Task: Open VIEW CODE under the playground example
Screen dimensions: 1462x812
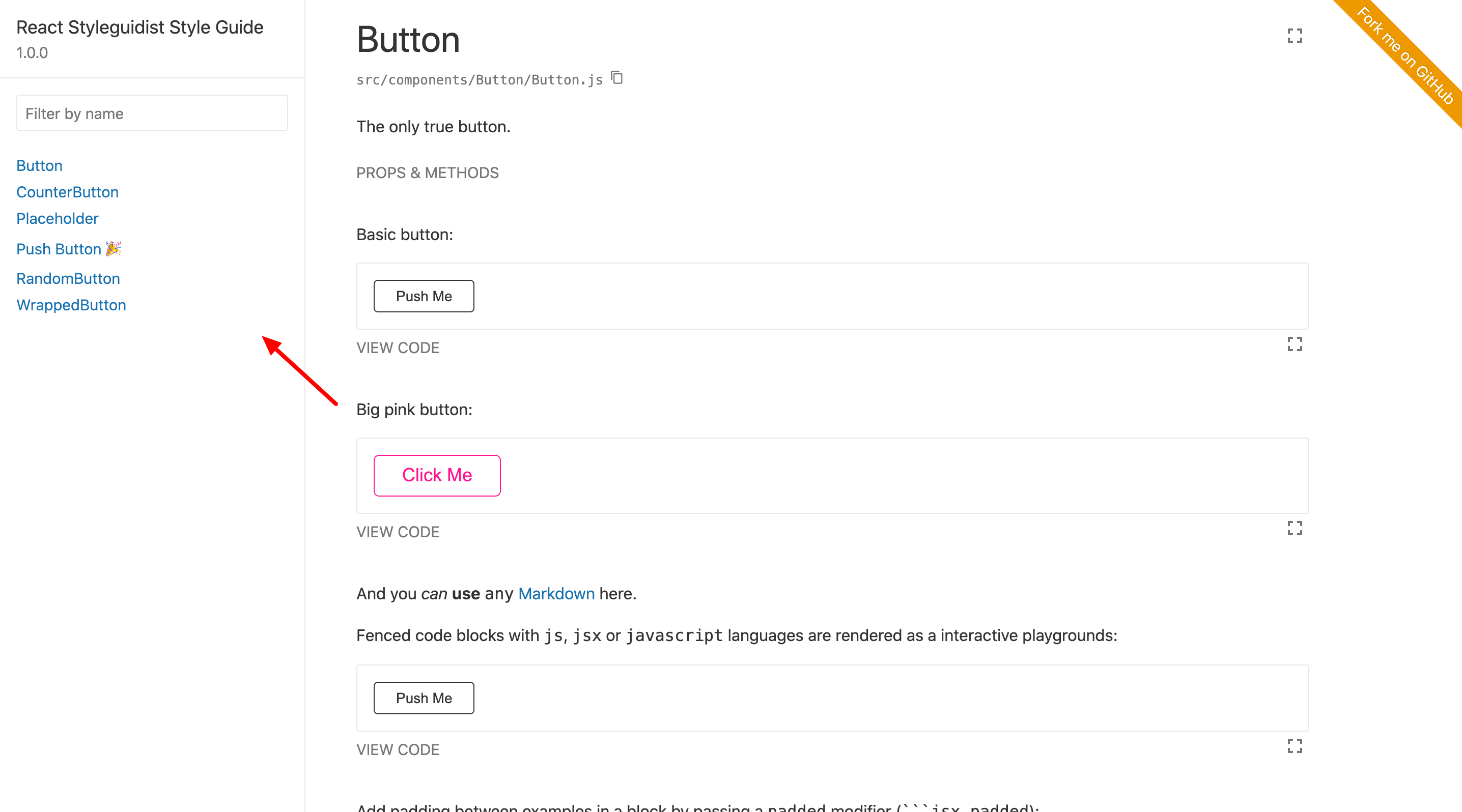Action: (x=397, y=749)
